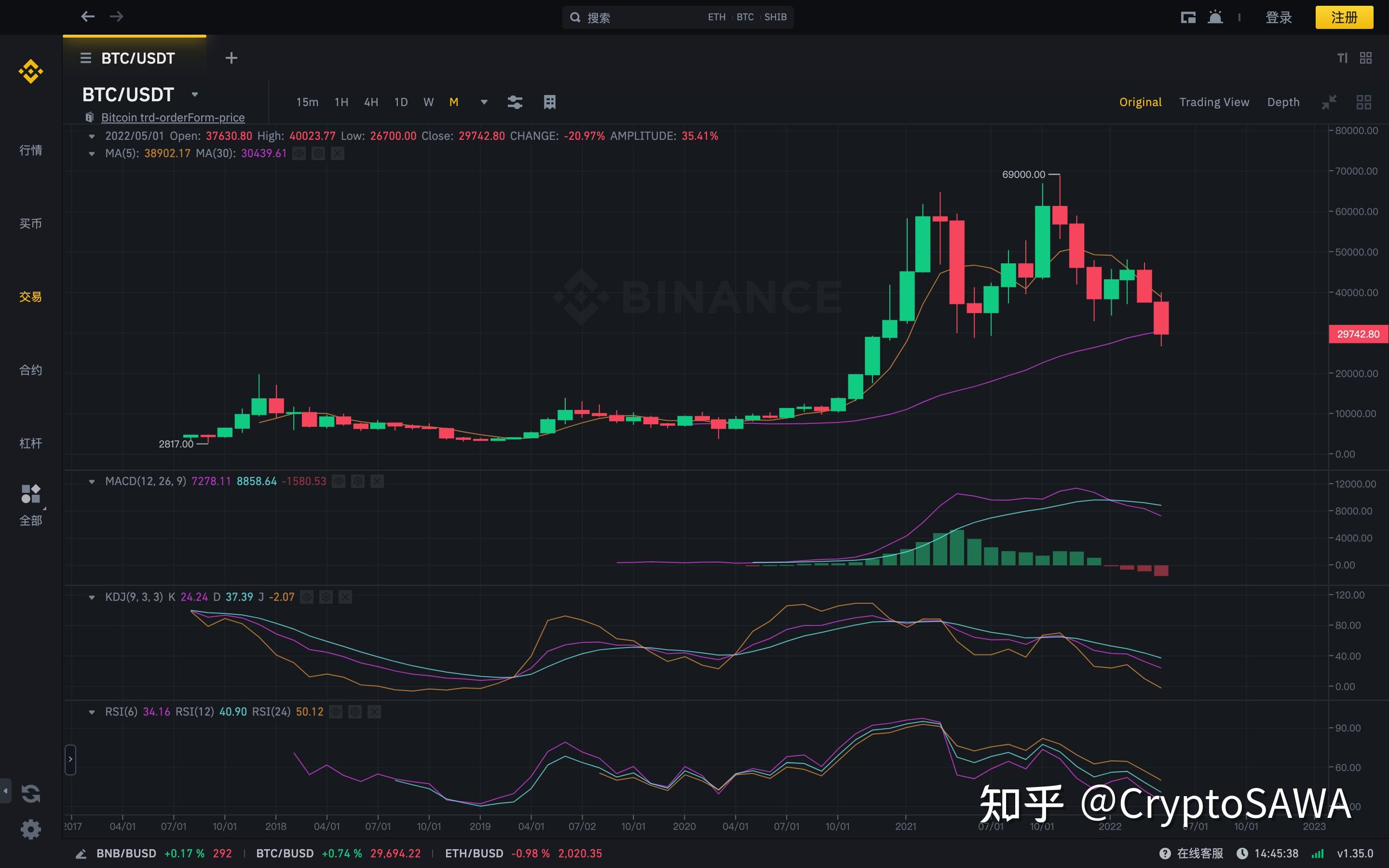Open the price alert bell icon
1389x868 pixels.
click(1214, 17)
